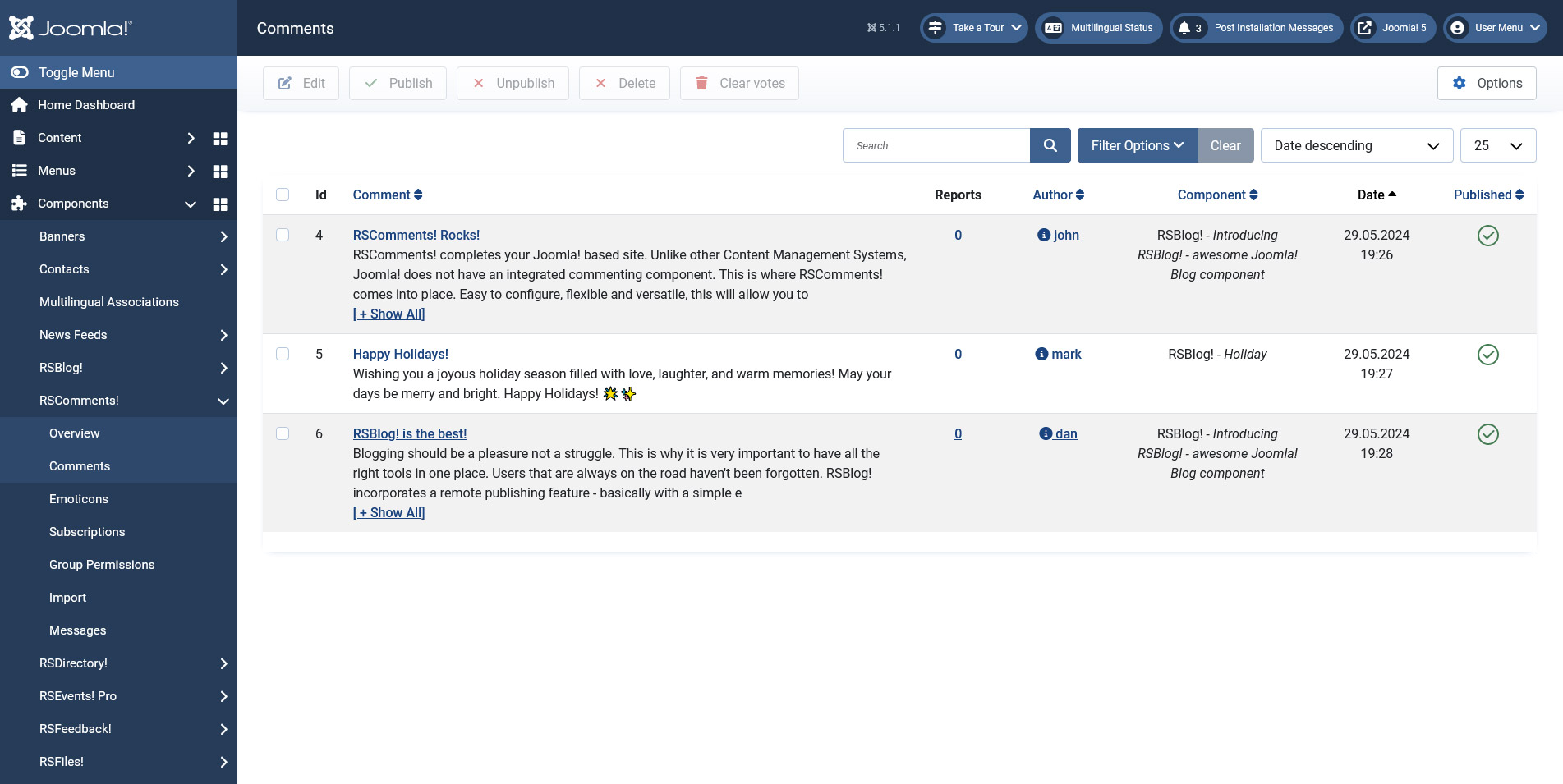
Task: Click the search magnifier button
Action: tap(1050, 145)
